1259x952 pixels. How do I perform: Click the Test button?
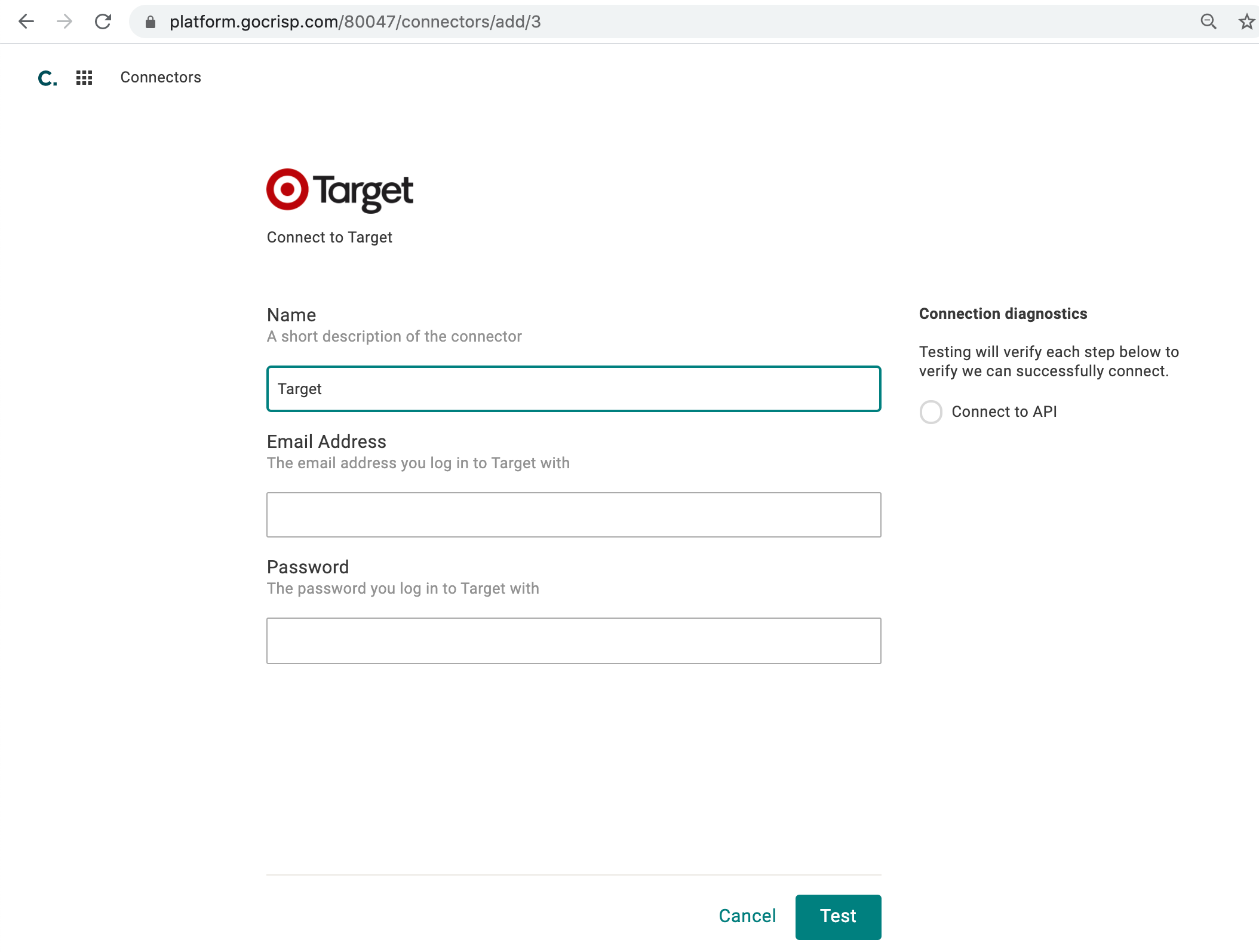pyautogui.click(x=838, y=917)
